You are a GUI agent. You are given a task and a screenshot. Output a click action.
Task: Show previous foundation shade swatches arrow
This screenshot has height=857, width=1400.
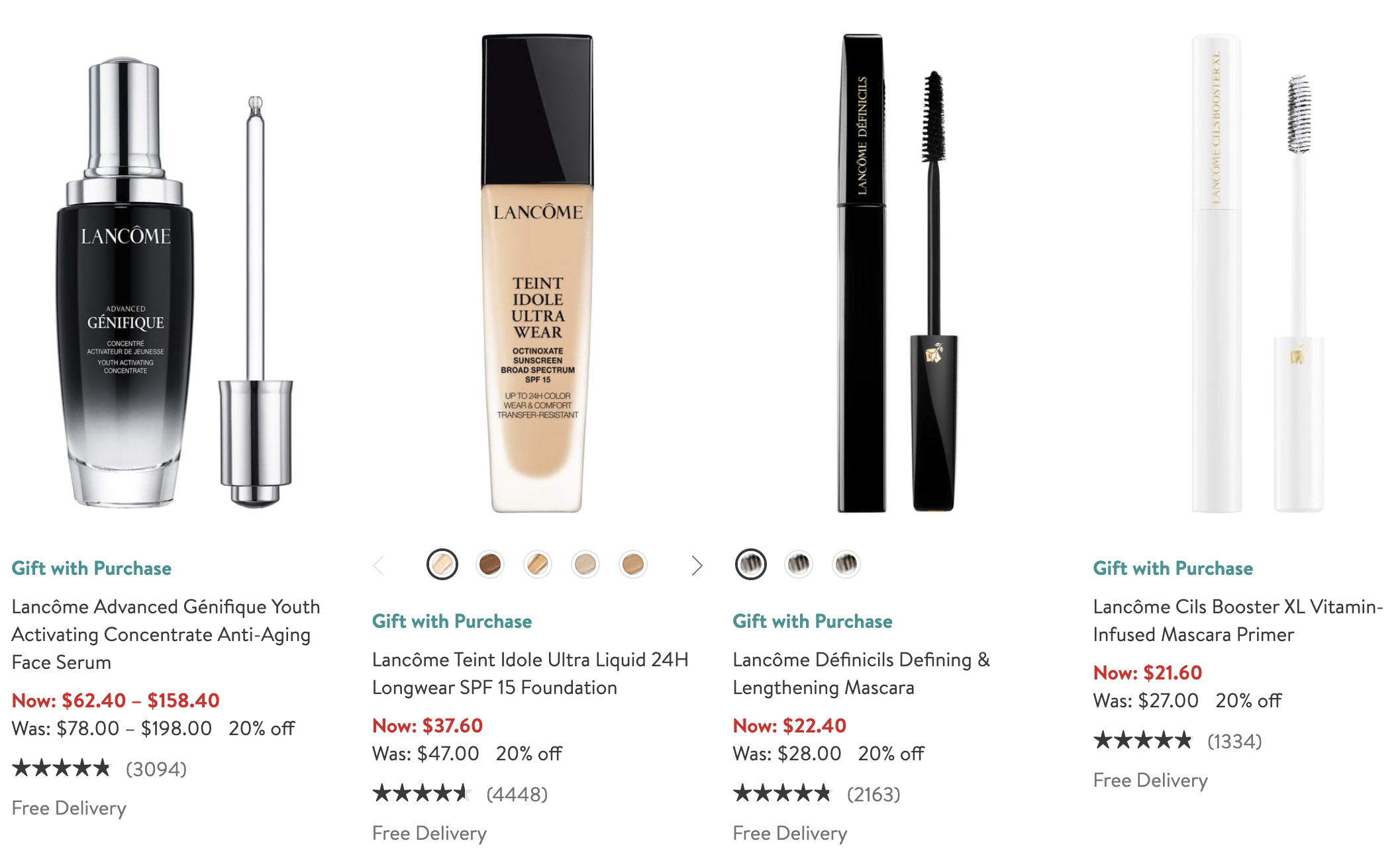click(x=379, y=565)
